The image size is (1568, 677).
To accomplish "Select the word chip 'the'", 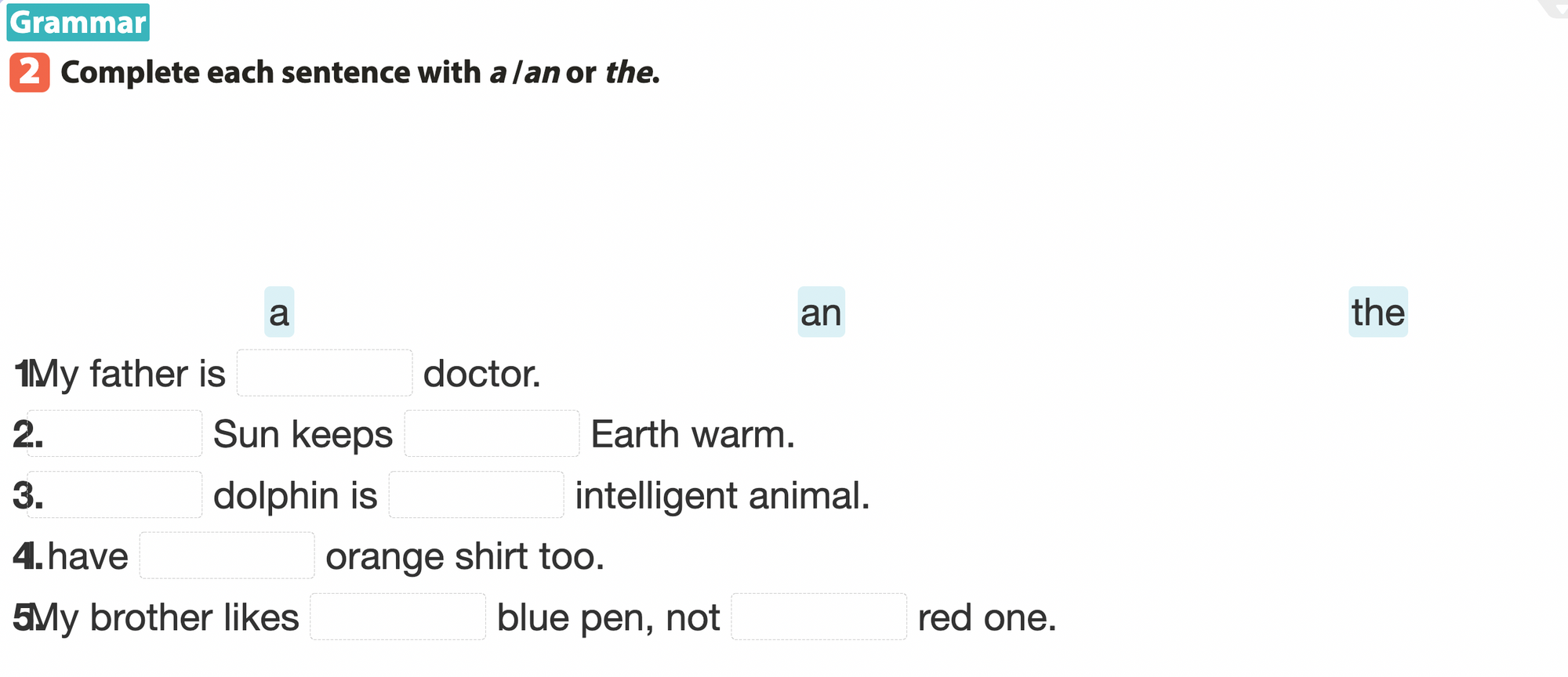I will [1377, 313].
